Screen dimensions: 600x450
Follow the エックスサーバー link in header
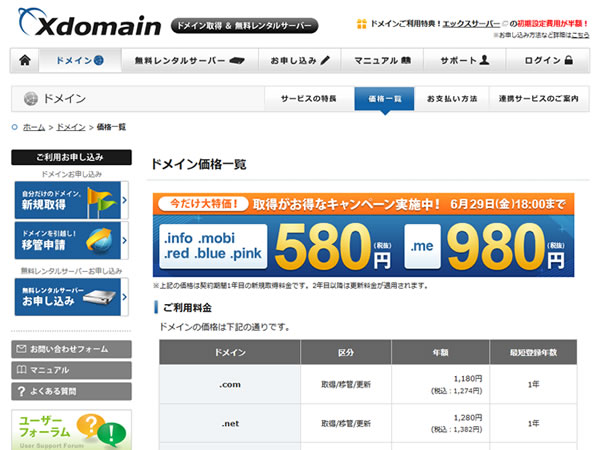tap(471, 24)
